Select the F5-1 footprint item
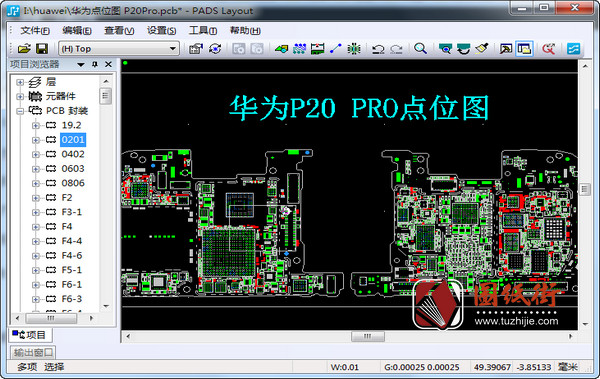Viewport: 600px width, 379px height. [72, 270]
